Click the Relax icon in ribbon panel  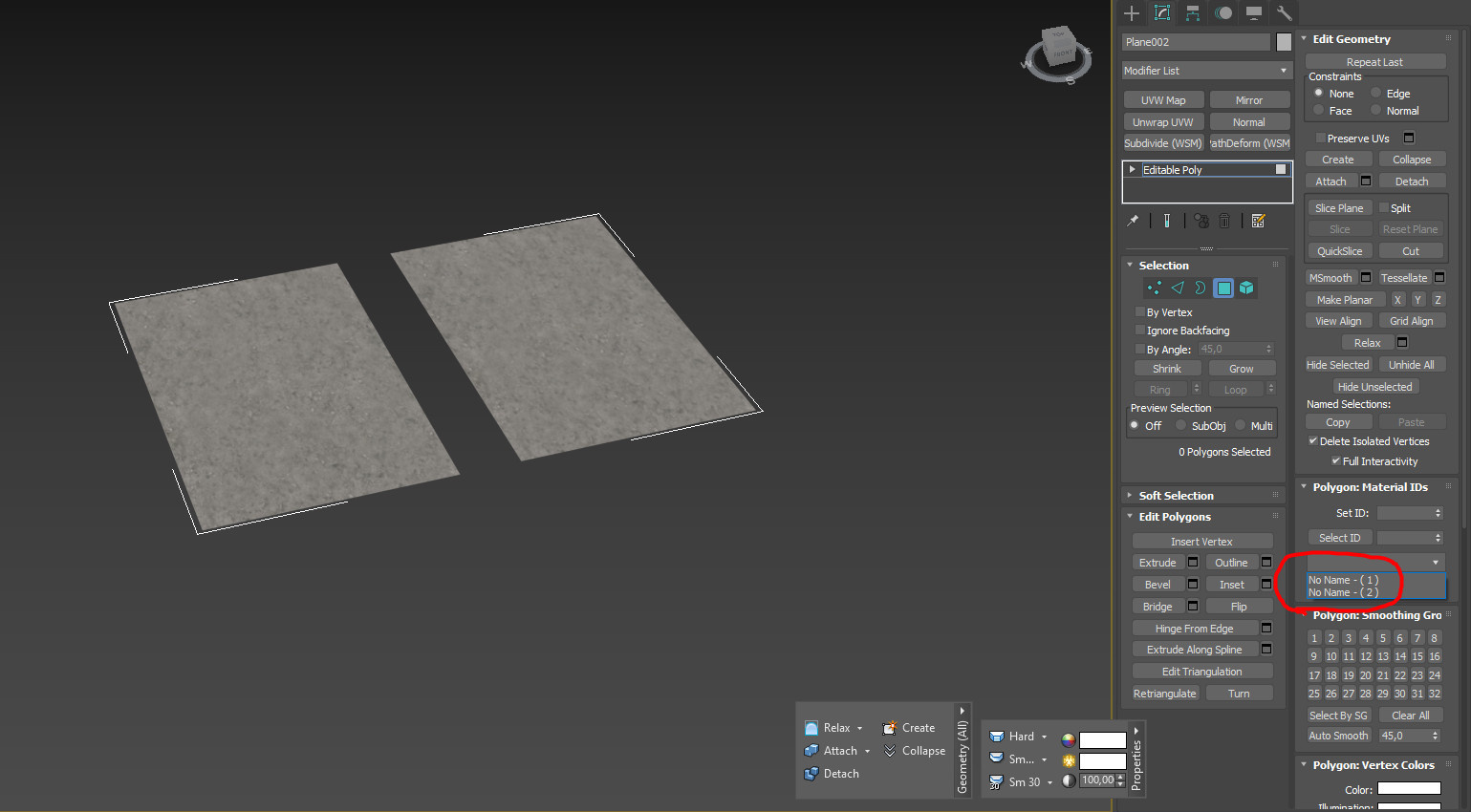811,728
